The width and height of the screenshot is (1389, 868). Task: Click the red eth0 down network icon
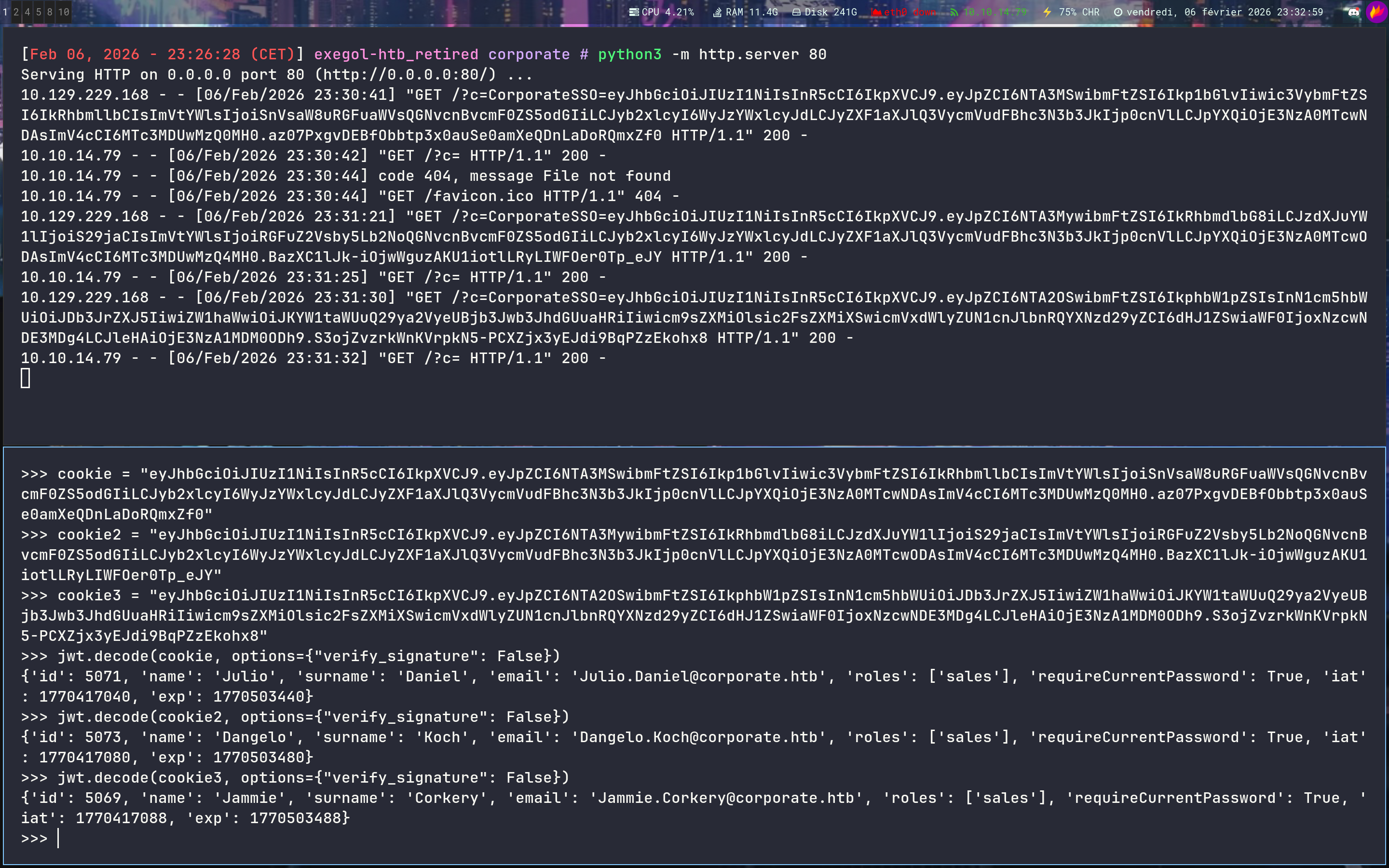[x=876, y=12]
